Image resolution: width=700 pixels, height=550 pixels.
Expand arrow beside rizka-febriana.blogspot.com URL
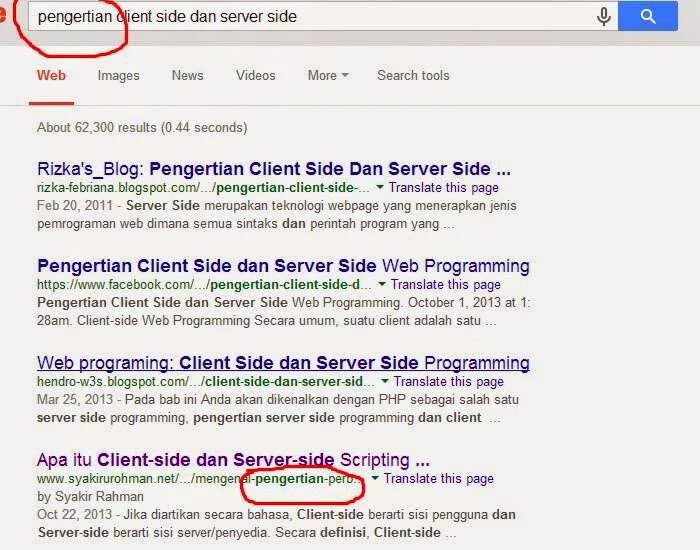click(x=380, y=187)
